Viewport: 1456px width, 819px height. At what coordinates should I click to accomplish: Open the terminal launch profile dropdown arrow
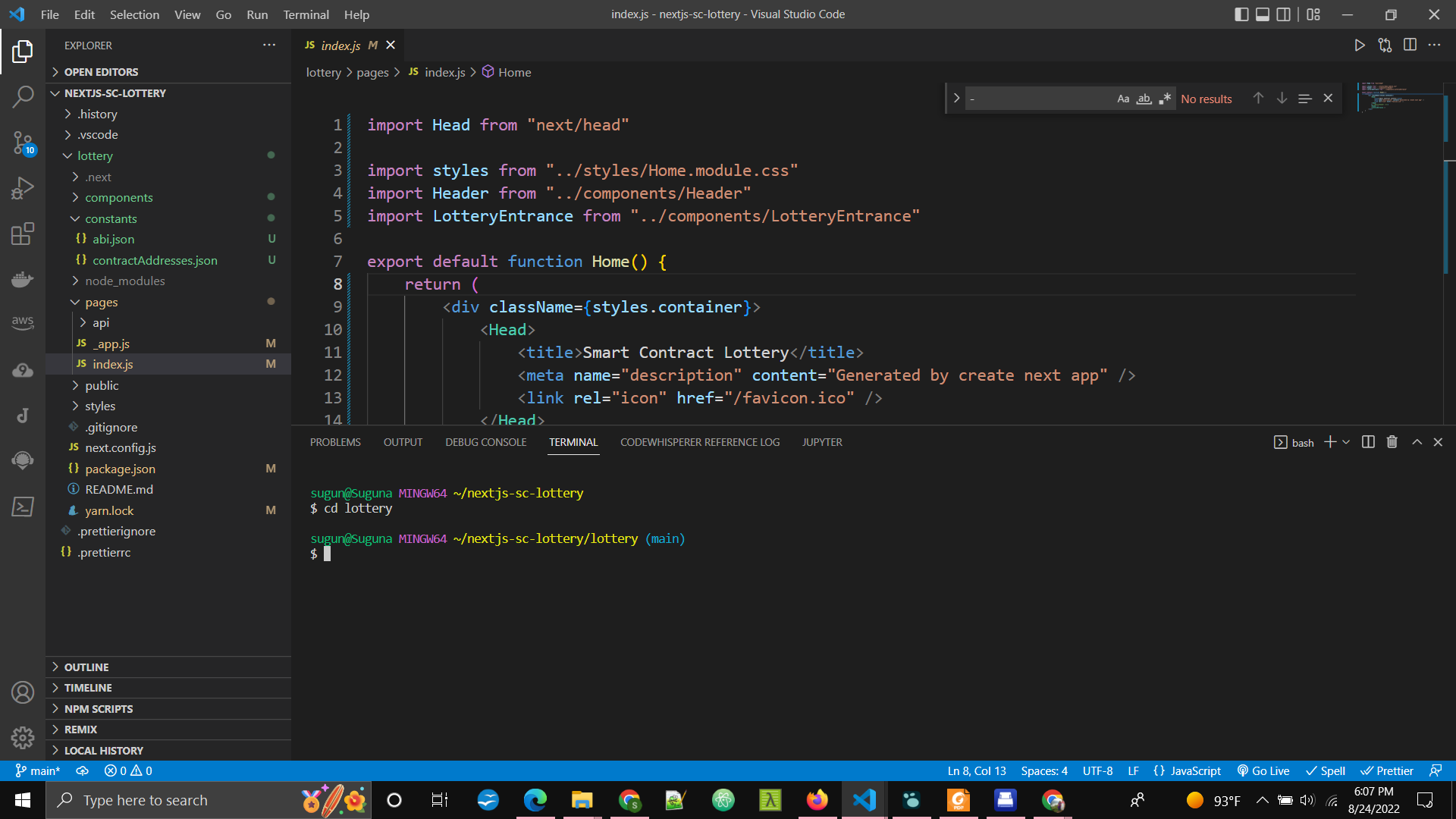(x=1346, y=442)
